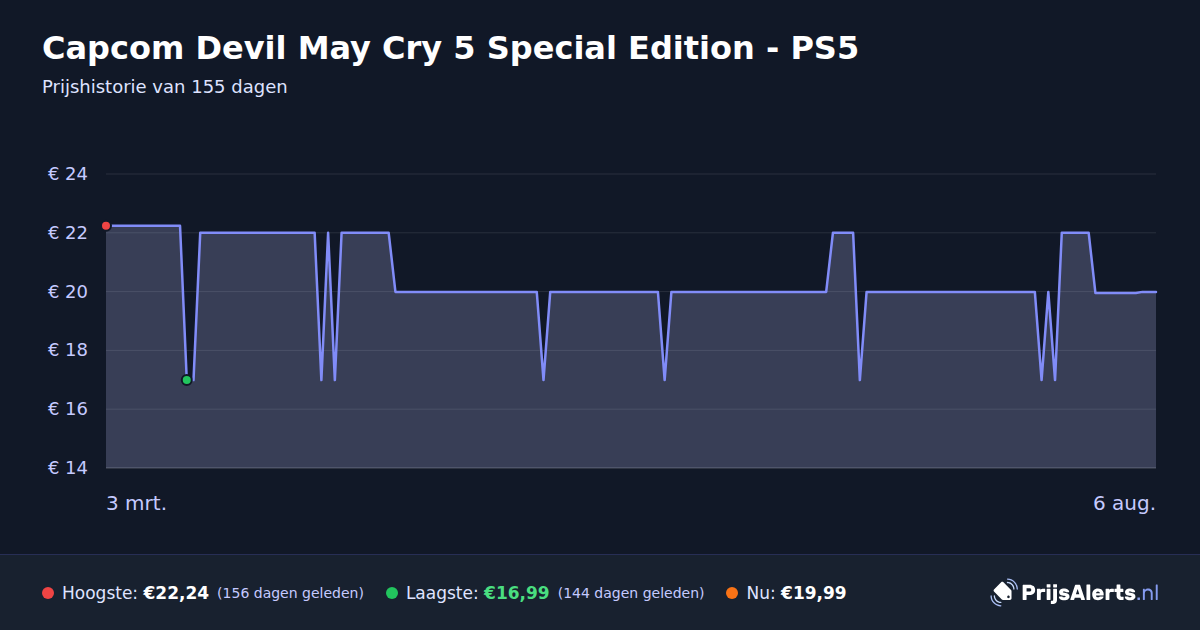
Task: Click the € 16 axis label
Action: [68, 409]
